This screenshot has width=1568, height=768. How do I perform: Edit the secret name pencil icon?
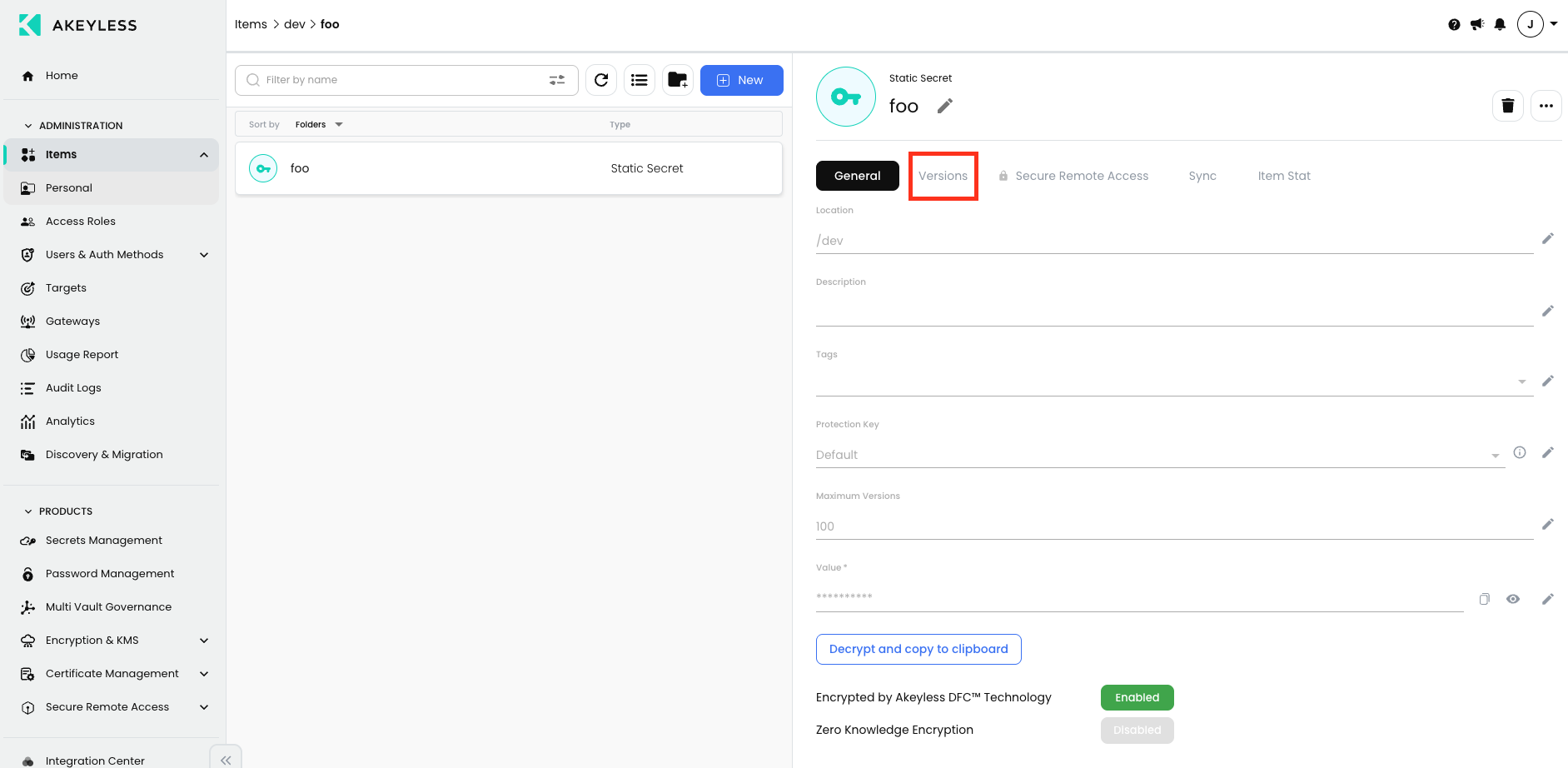[x=944, y=106]
